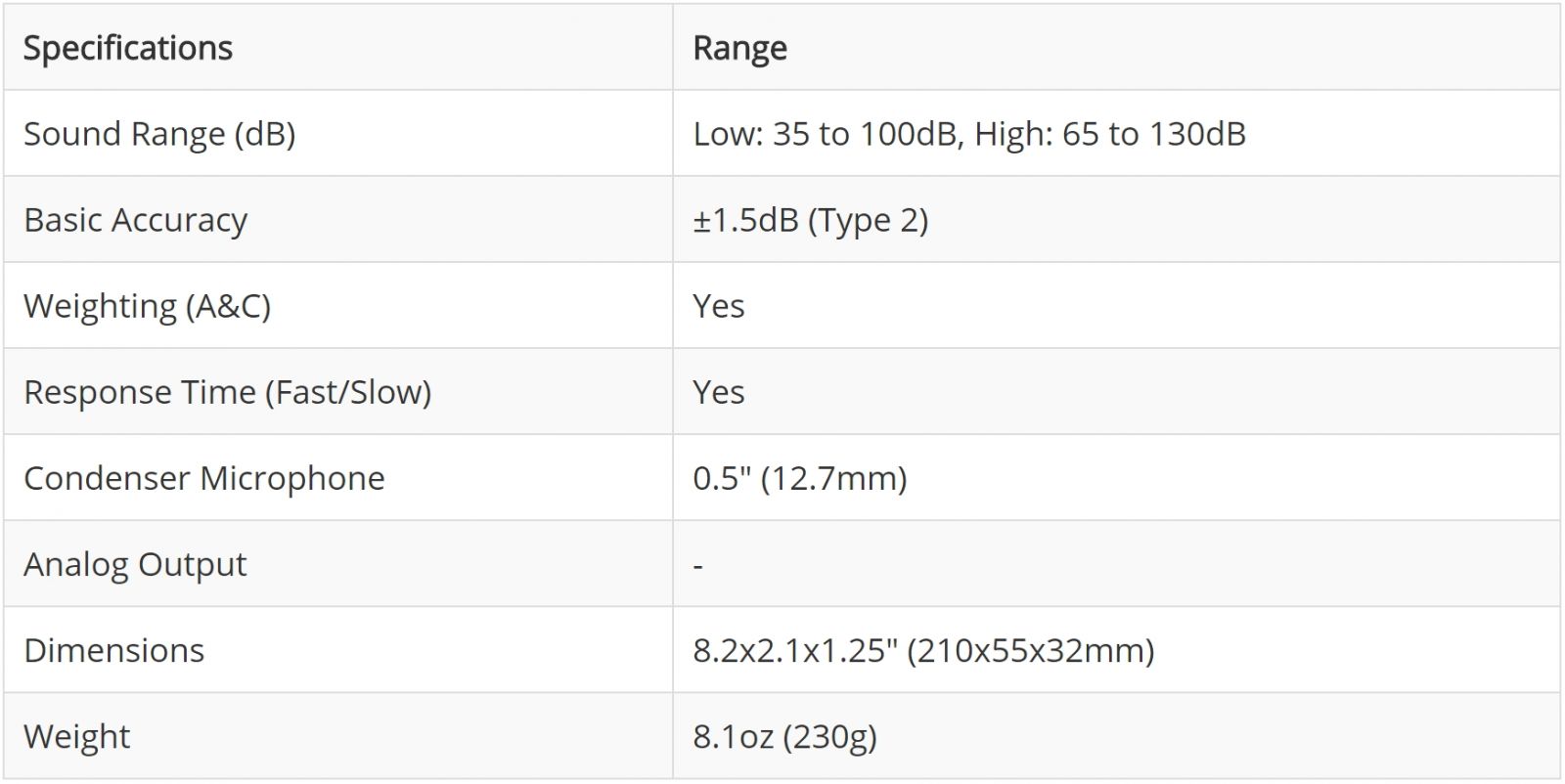The image size is (1565, 784).
Task: Click the ±1.5dB (Type 2) value
Action: pyautogui.click(x=810, y=220)
